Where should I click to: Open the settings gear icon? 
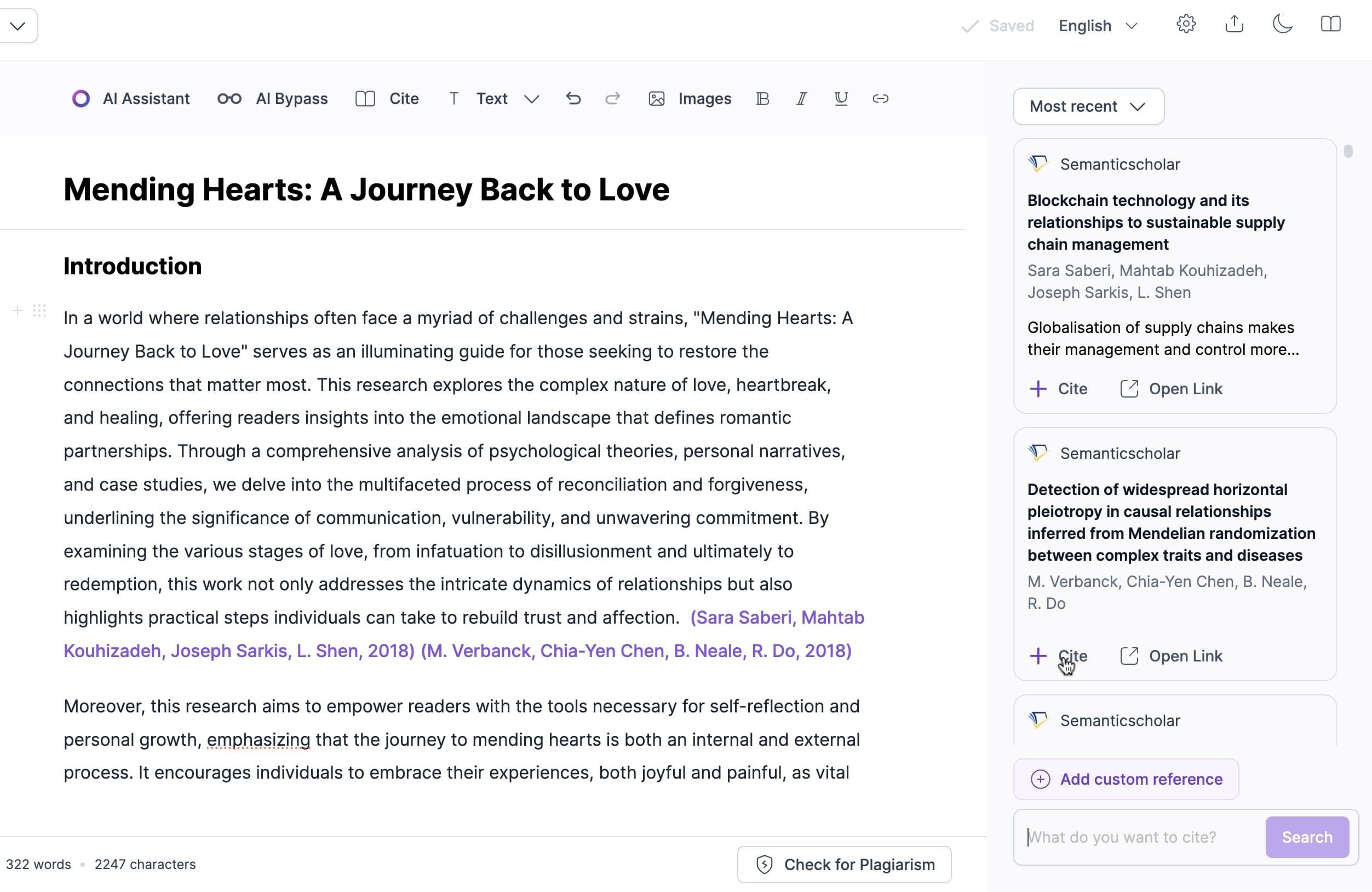point(1186,24)
